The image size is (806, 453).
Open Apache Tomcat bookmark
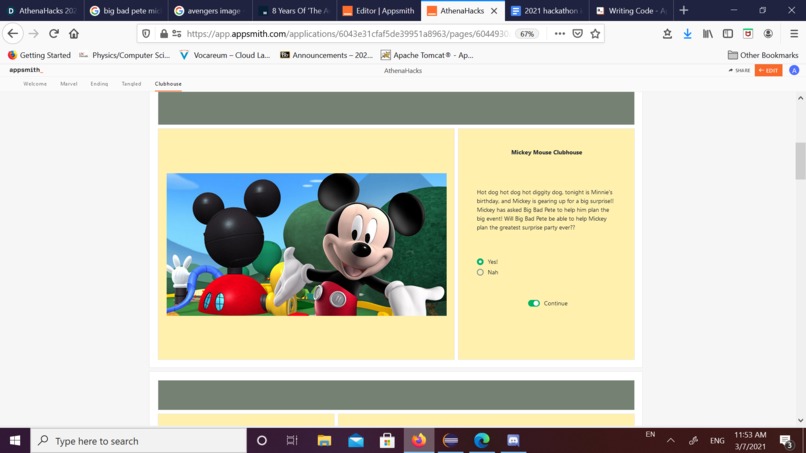[427, 55]
